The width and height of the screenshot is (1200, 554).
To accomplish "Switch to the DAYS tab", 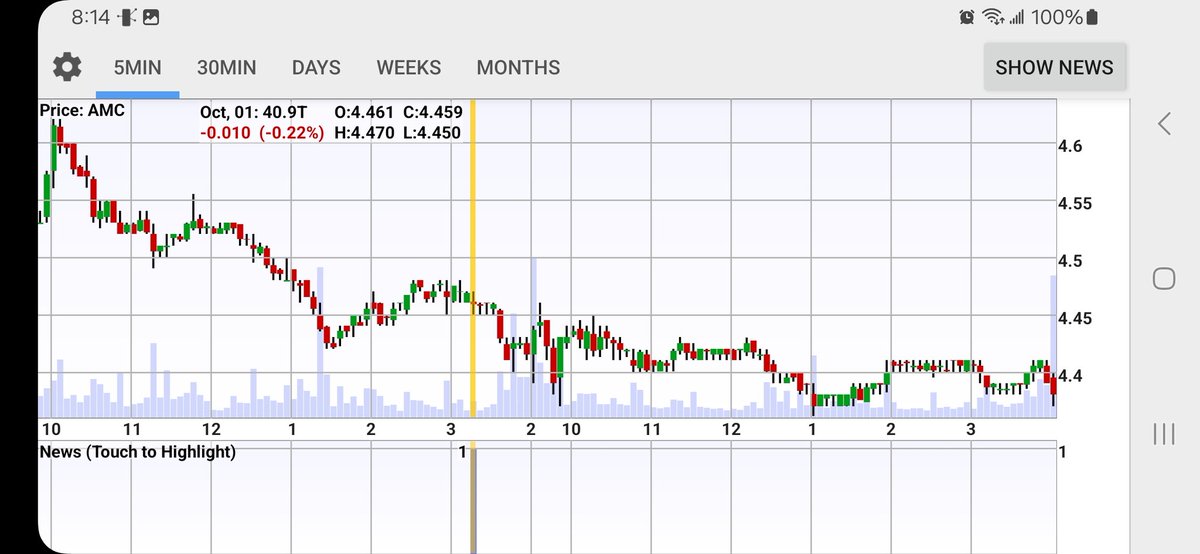I will (x=316, y=68).
